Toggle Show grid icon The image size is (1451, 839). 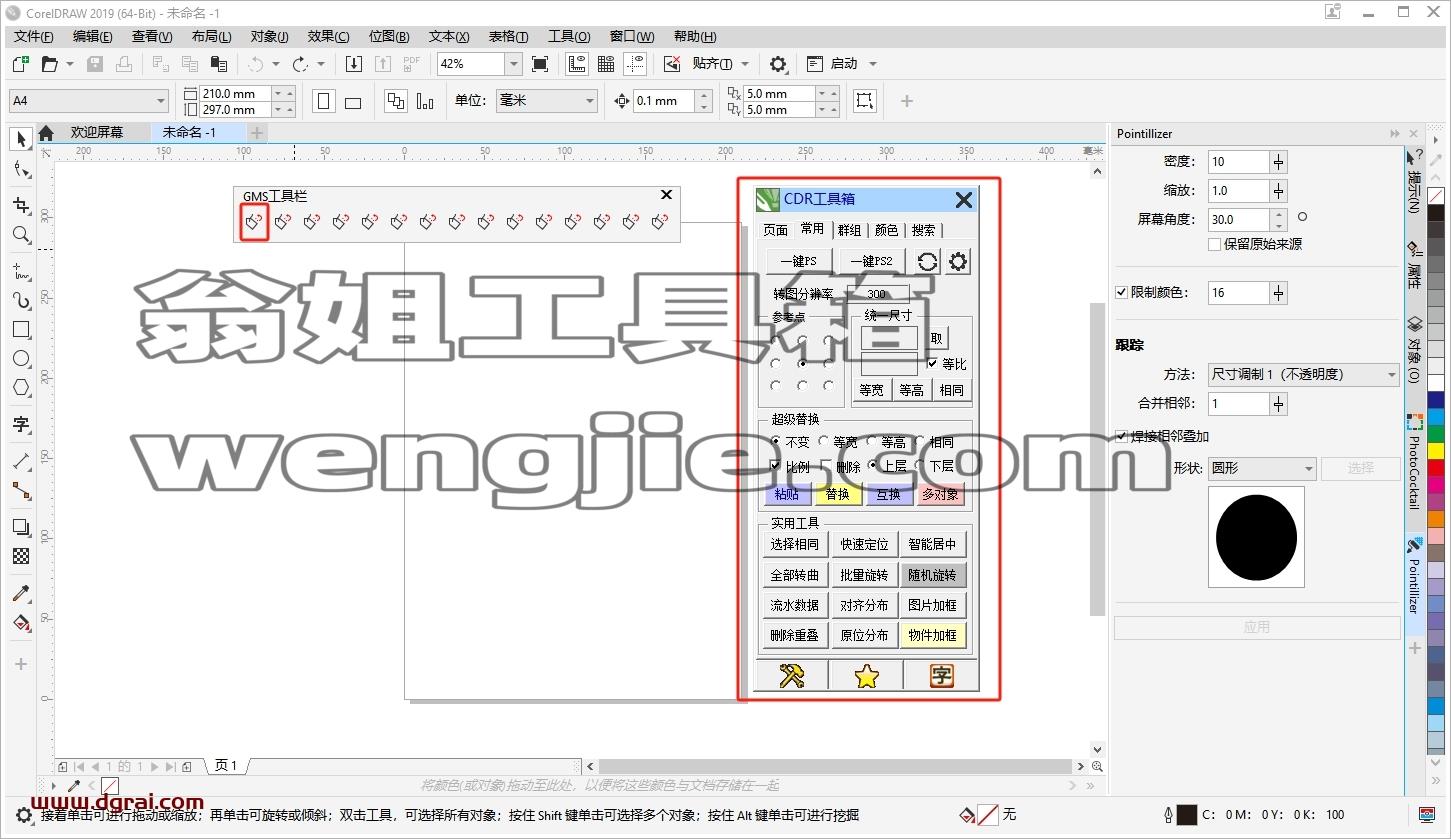point(606,64)
